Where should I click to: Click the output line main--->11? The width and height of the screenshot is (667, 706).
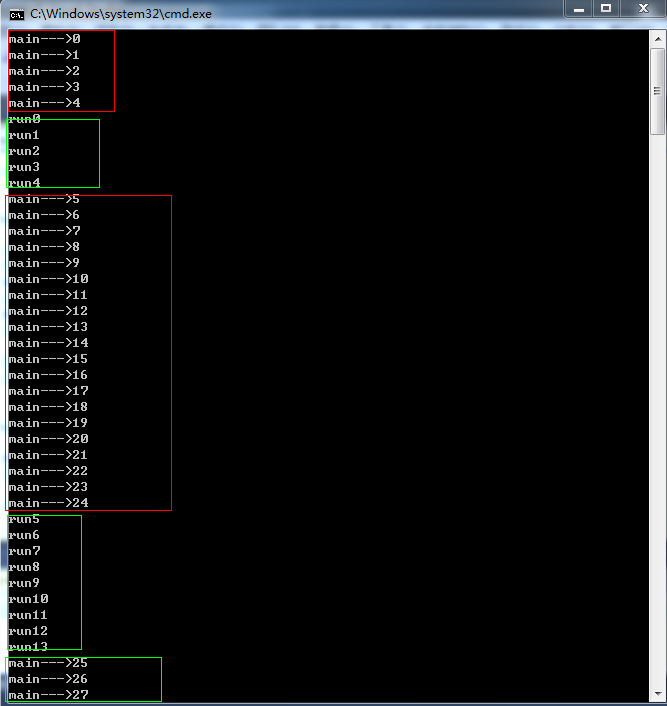pos(48,295)
